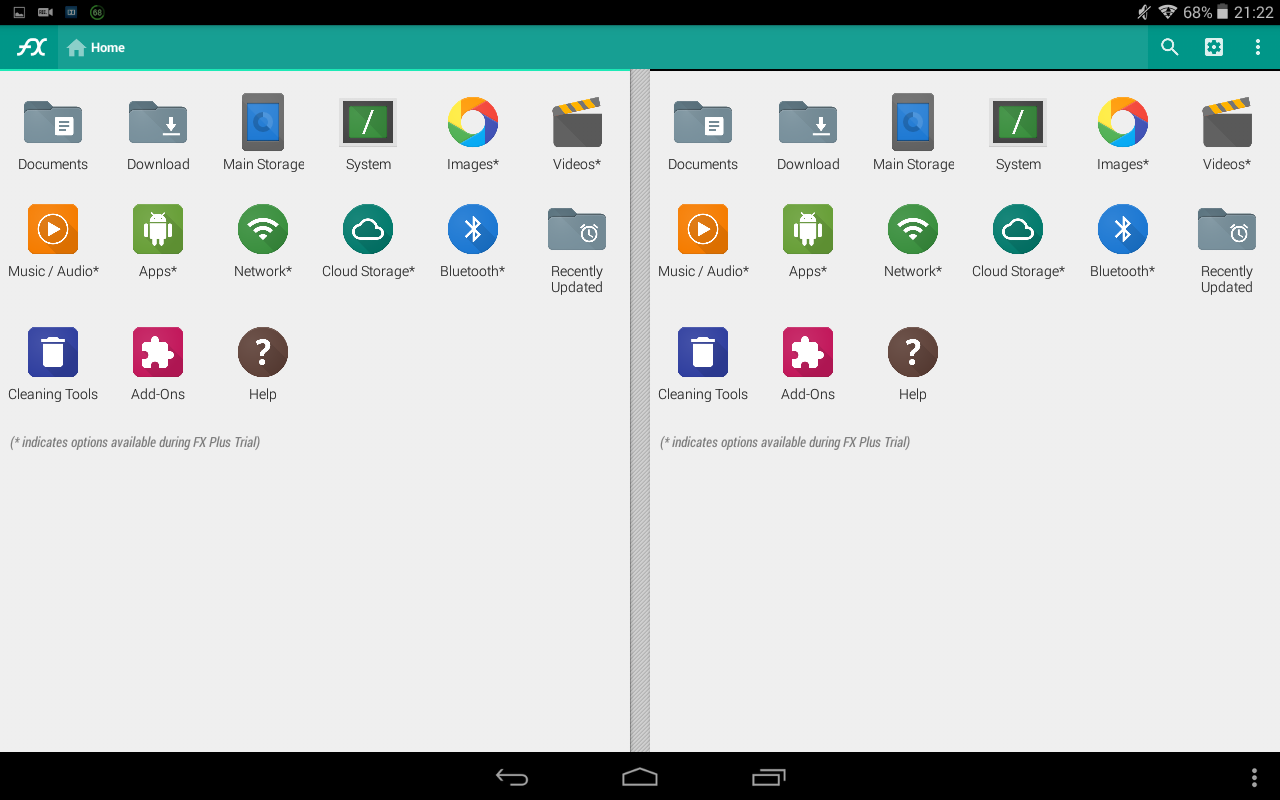The width and height of the screenshot is (1280, 800).
Task: Tap the Android Home button
Action: coord(640,777)
